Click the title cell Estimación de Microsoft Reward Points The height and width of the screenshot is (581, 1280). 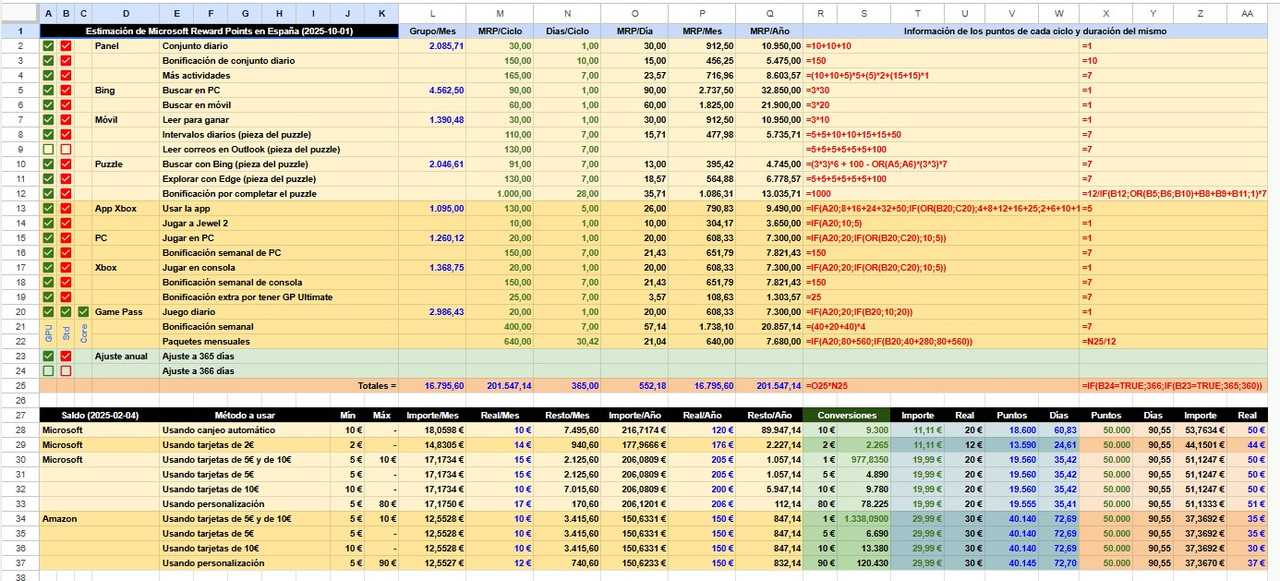(x=219, y=31)
